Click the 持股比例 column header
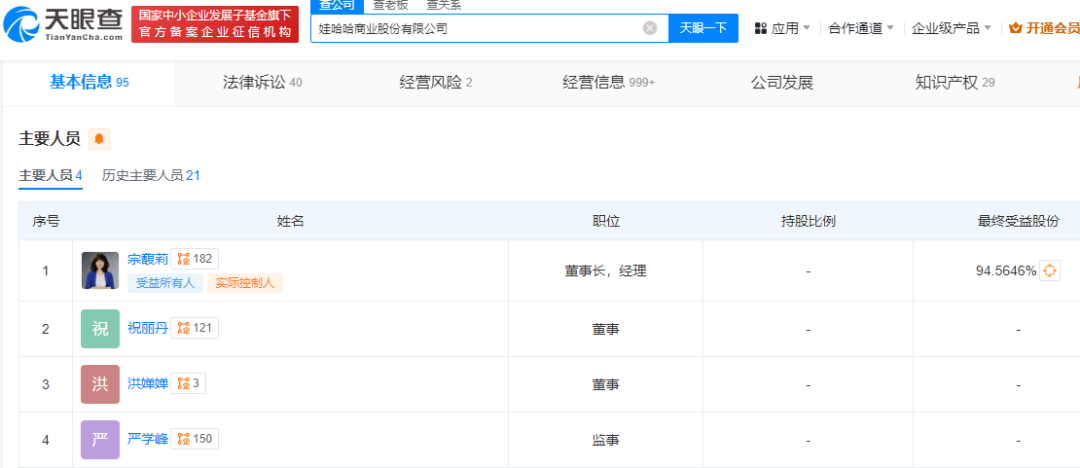1080x468 pixels. pyautogui.click(x=808, y=221)
